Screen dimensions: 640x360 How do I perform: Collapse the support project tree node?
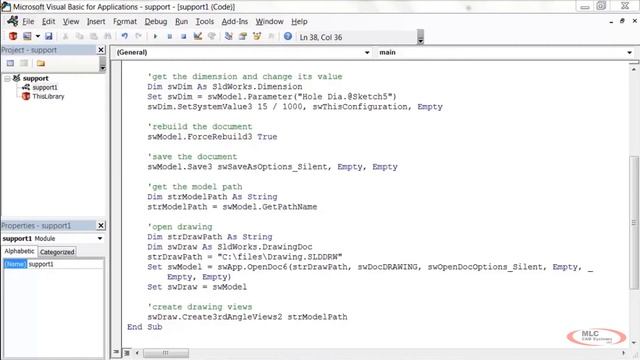(7, 78)
